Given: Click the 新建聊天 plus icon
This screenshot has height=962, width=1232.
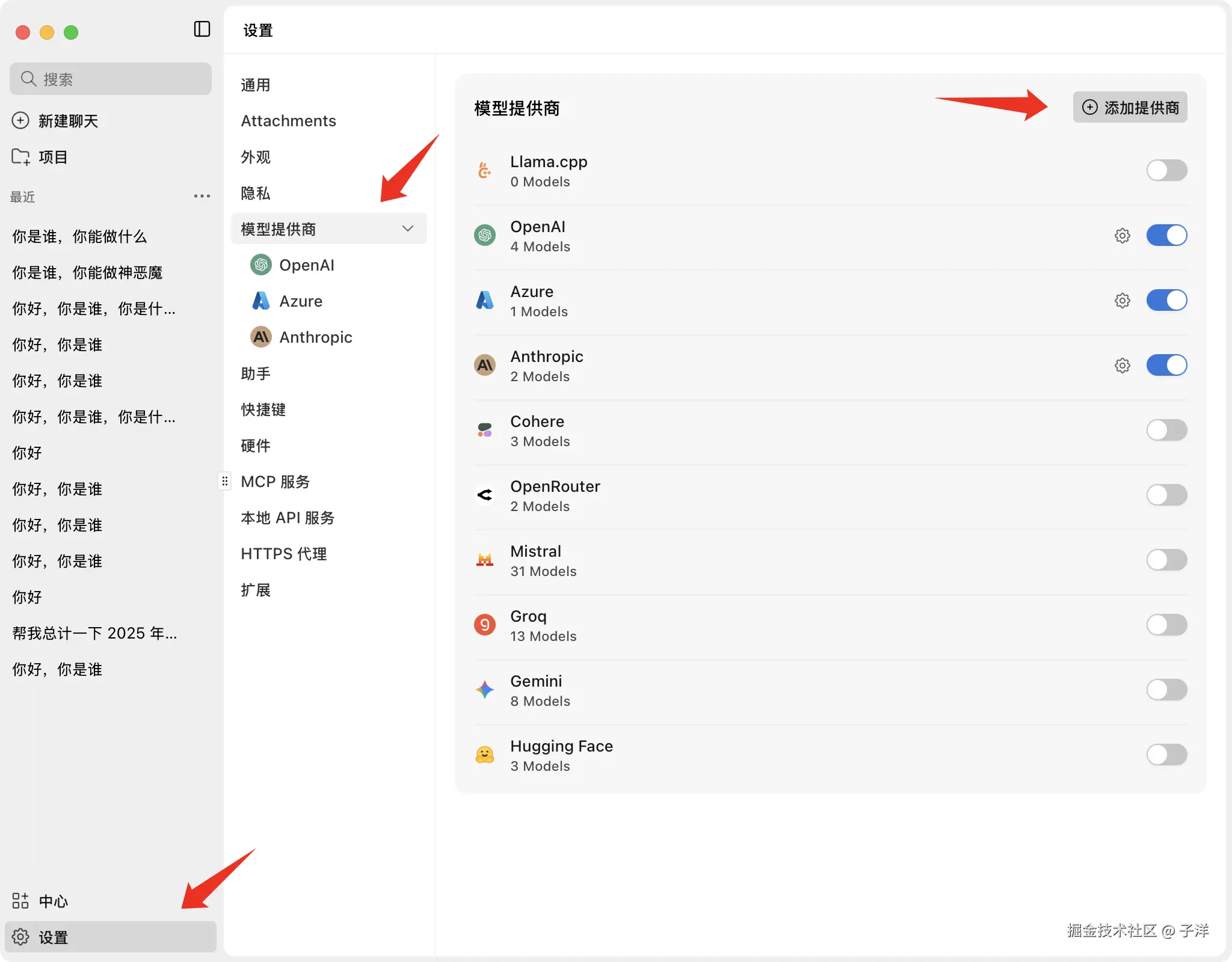Looking at the screenshot, I should pyautogui.click(x=20, y=121).
